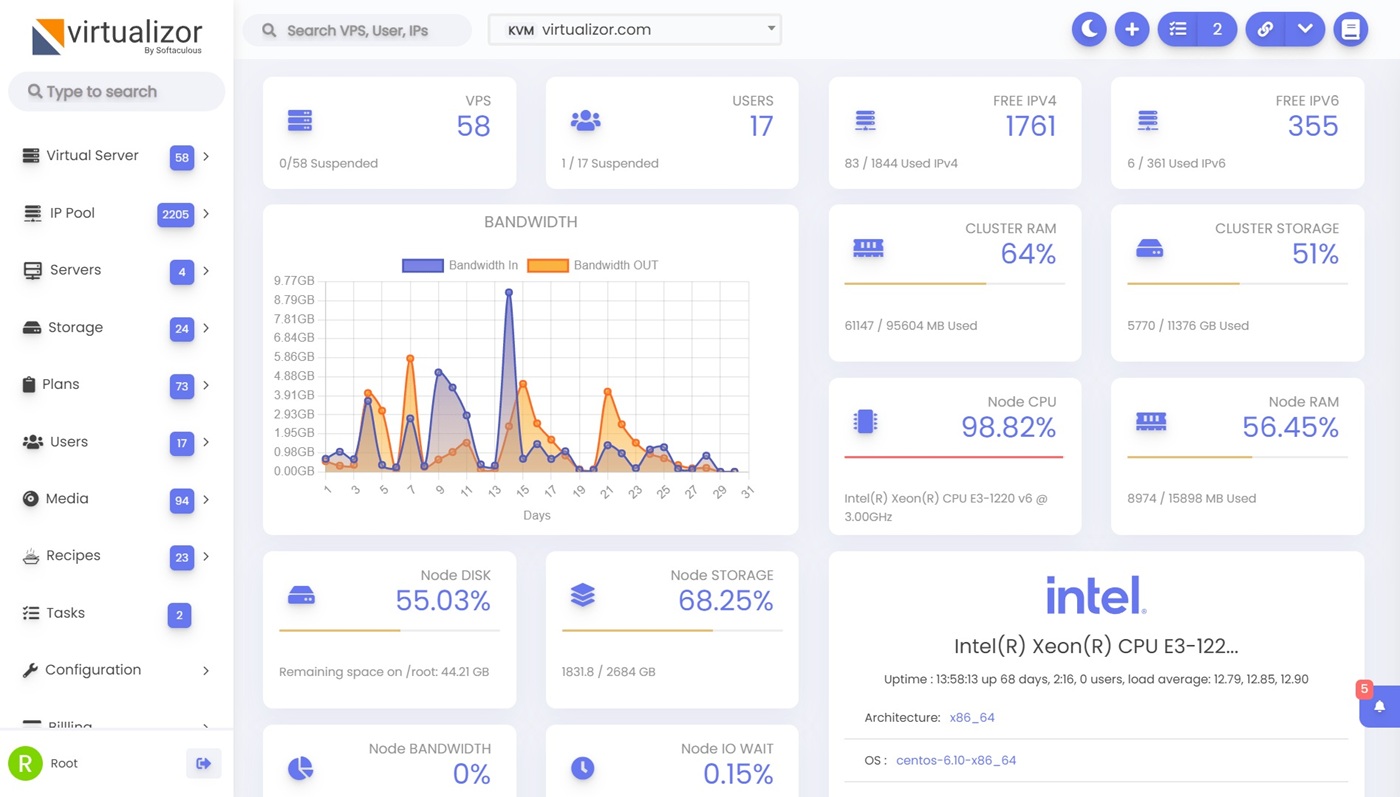1400x797 pixels.
Task: Click the centos-6.10-x86_64 OS link
Action: [x=955, y=760]
